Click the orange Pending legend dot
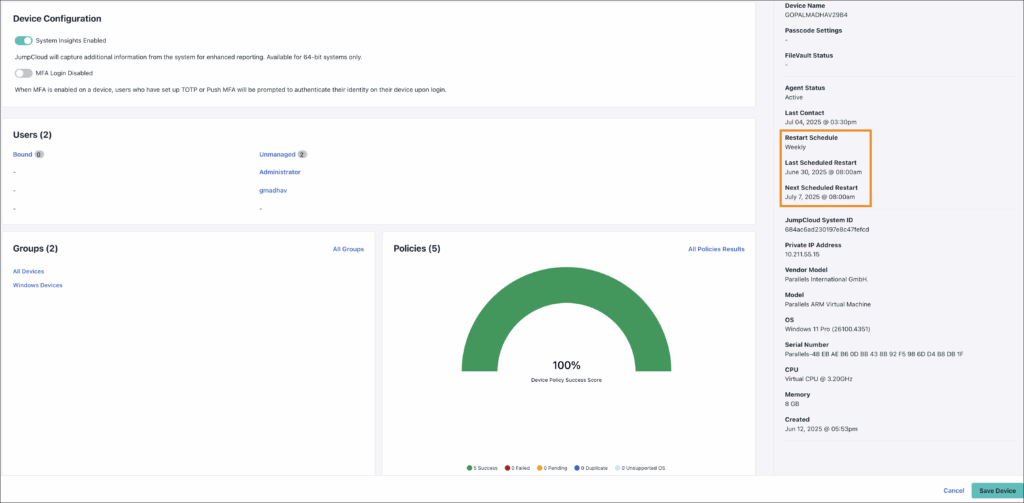This screenshot has width=1024, height=503. click(540, 467)
